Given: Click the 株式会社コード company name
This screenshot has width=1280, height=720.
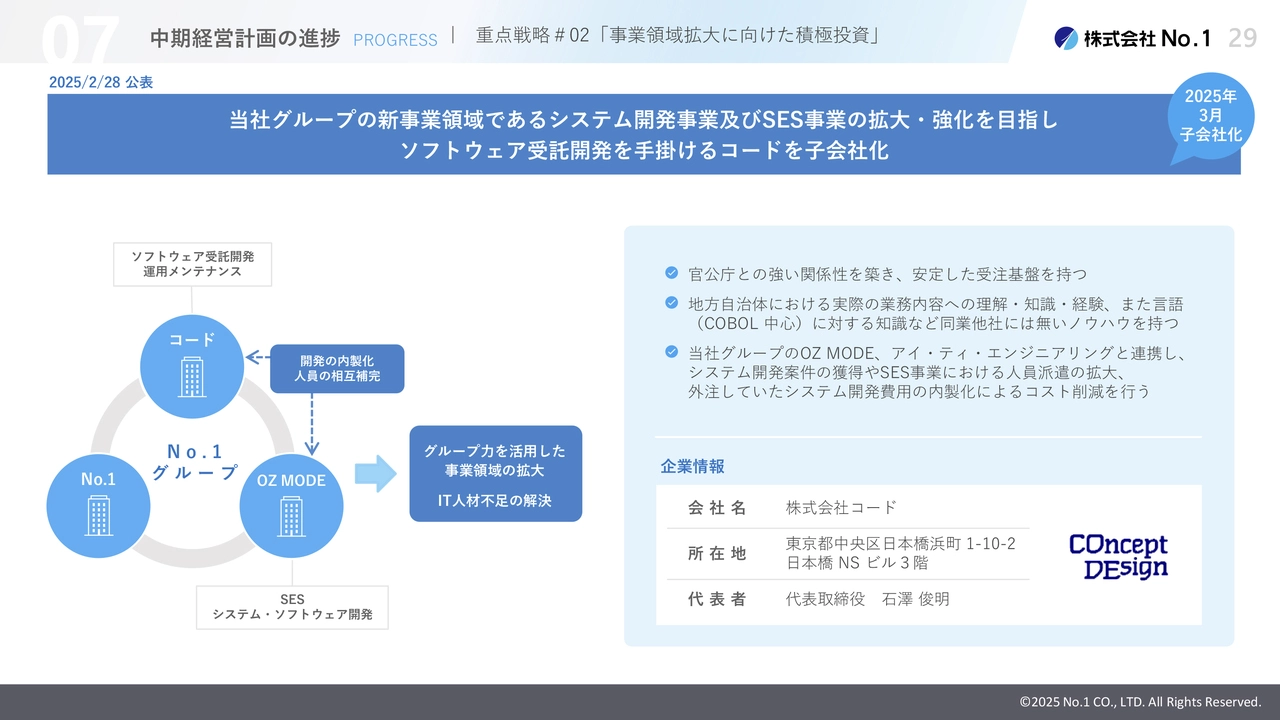Looking at the screenshot, I should 841,507.
